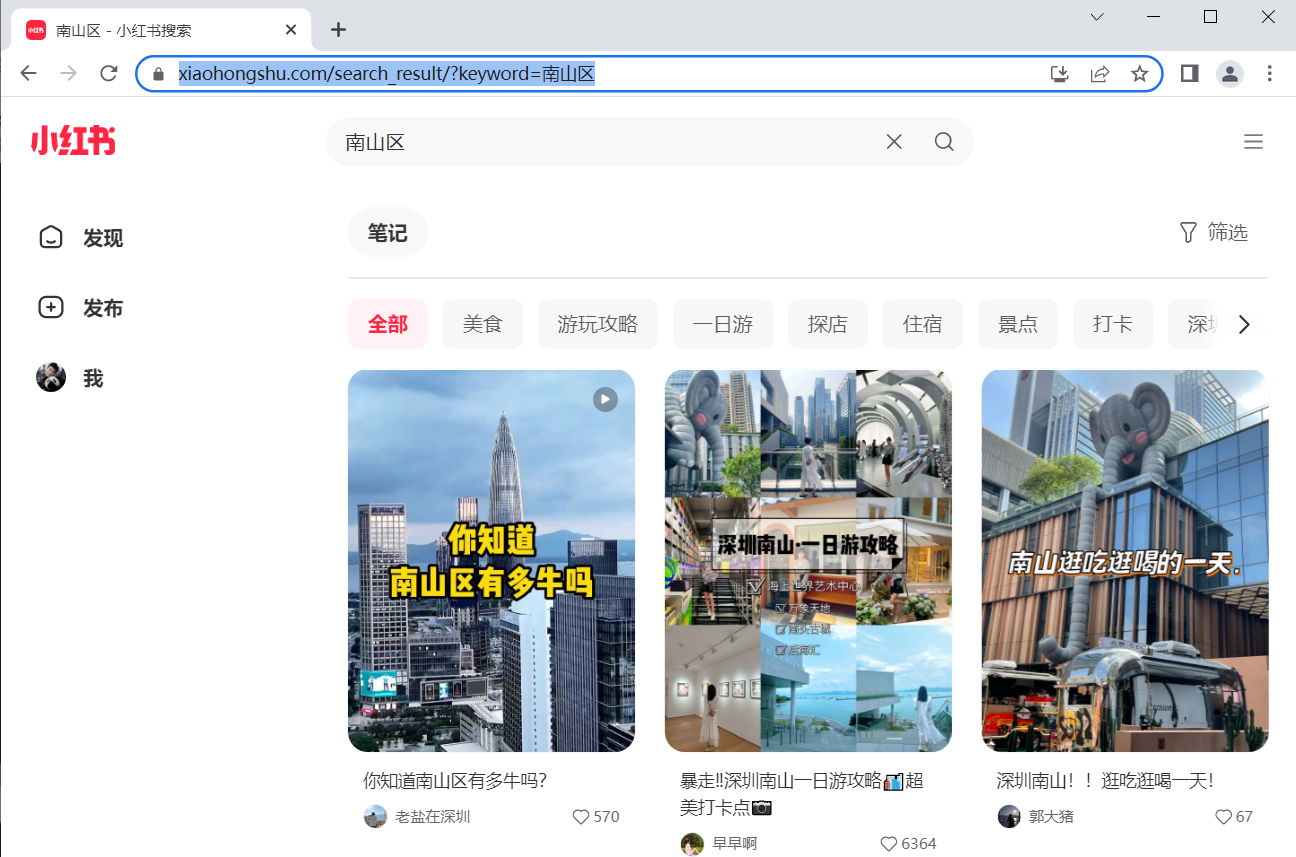1296x857 pixels.
Task: Open the note titled 暴走‼️深圳南山一日游攻略
Action: pyautogui.click(x=801, y=794)
